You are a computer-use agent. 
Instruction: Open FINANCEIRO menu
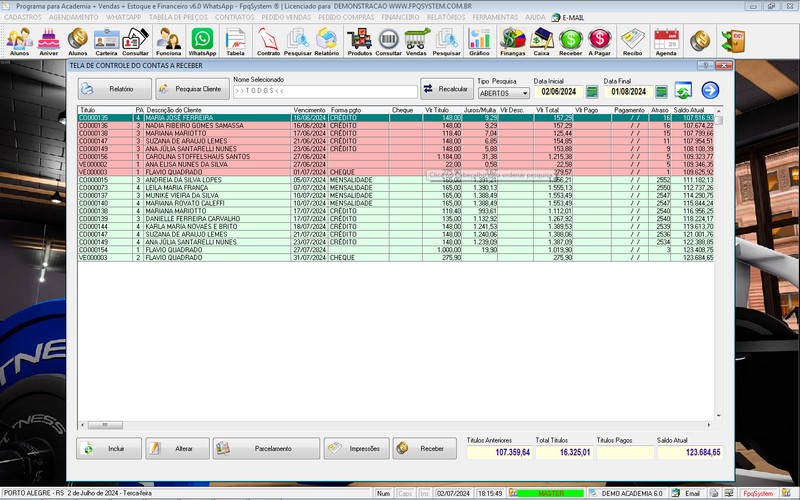401,17
